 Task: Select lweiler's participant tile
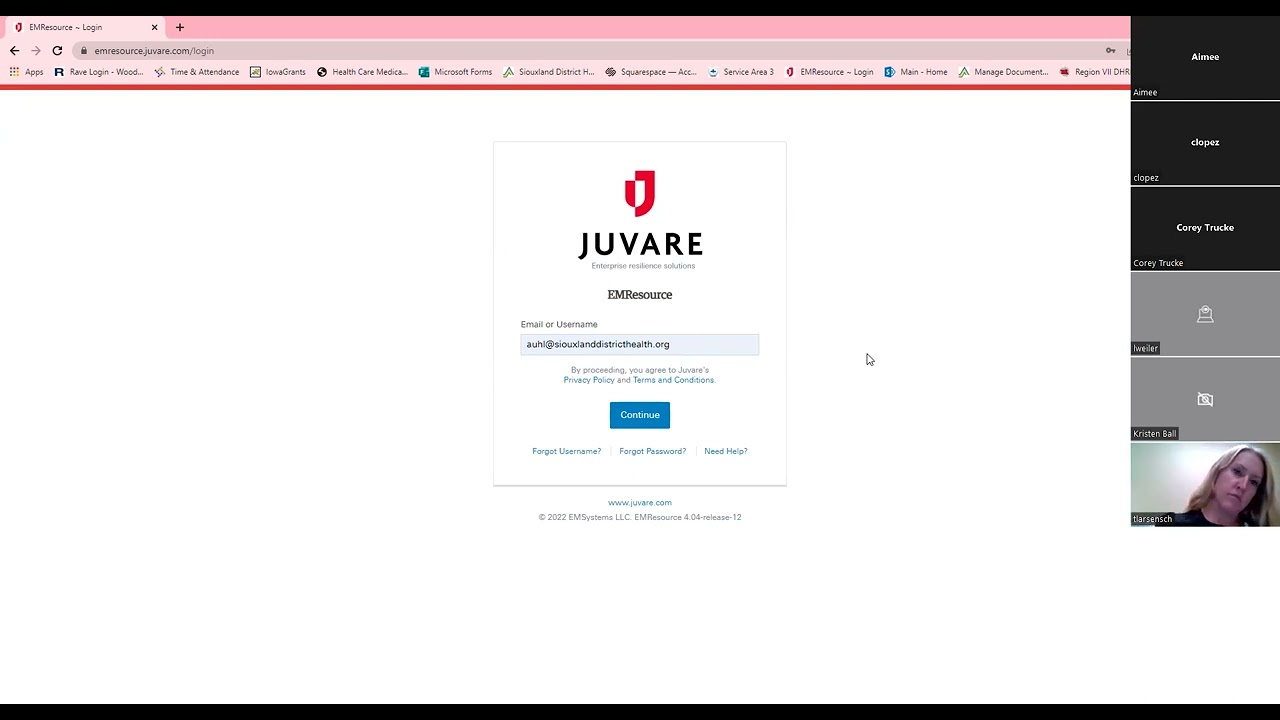[x=1205, y=314]
